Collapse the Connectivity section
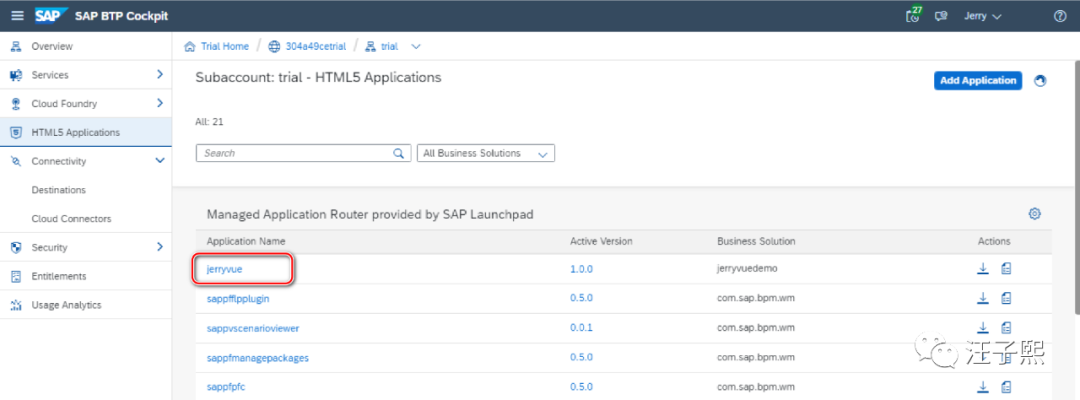Viewport: 1080px width, 400px height. pos(159,161)
